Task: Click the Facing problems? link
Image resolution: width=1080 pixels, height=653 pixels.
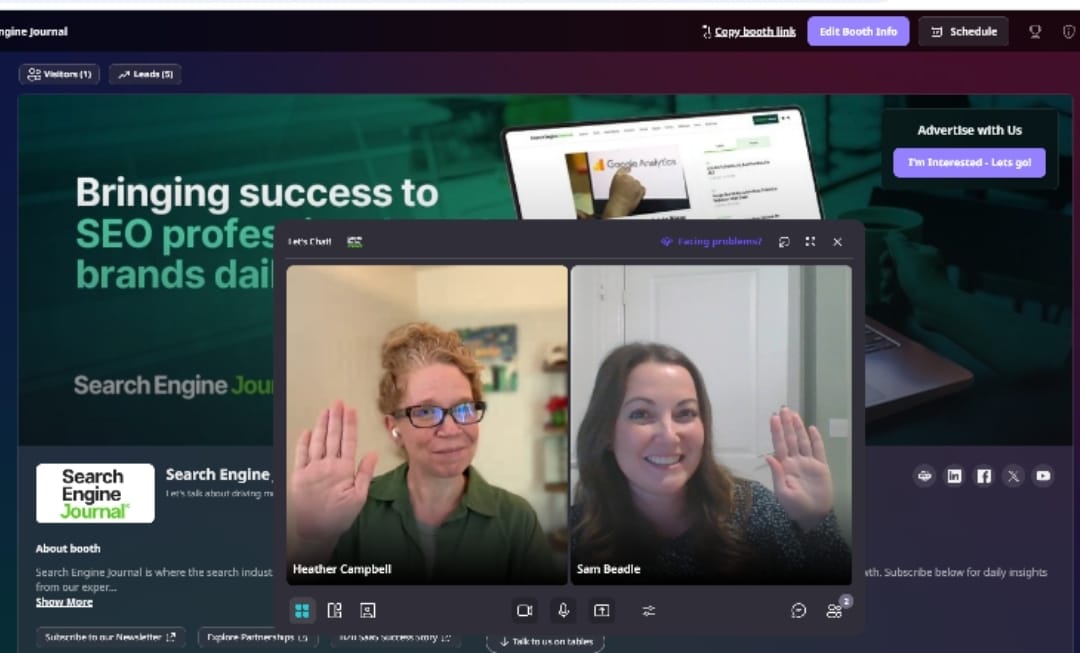Action: pos(712,242)
